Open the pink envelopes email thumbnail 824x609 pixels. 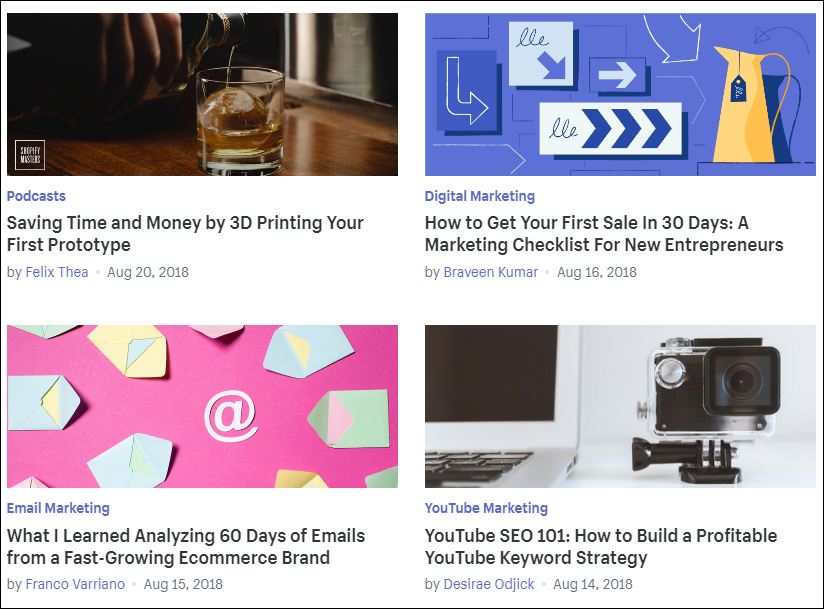[x=202, y=406]
